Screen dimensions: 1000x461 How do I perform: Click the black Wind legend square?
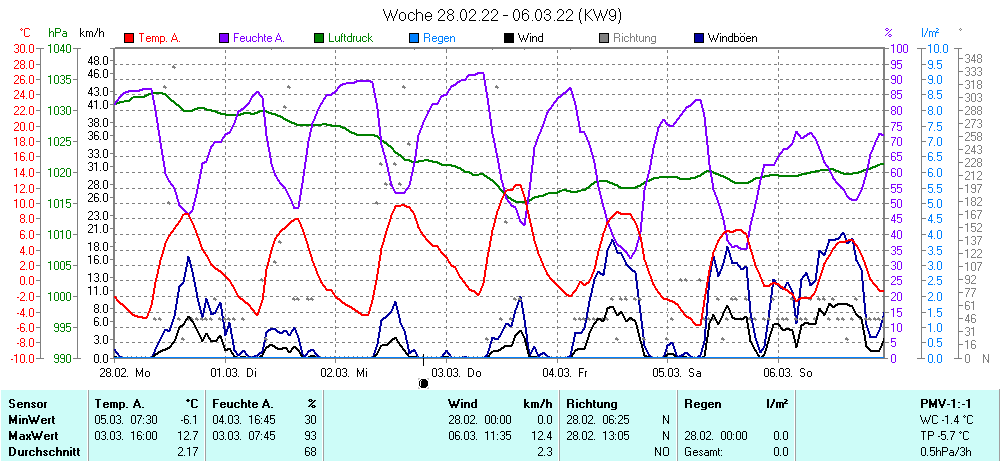509,39
